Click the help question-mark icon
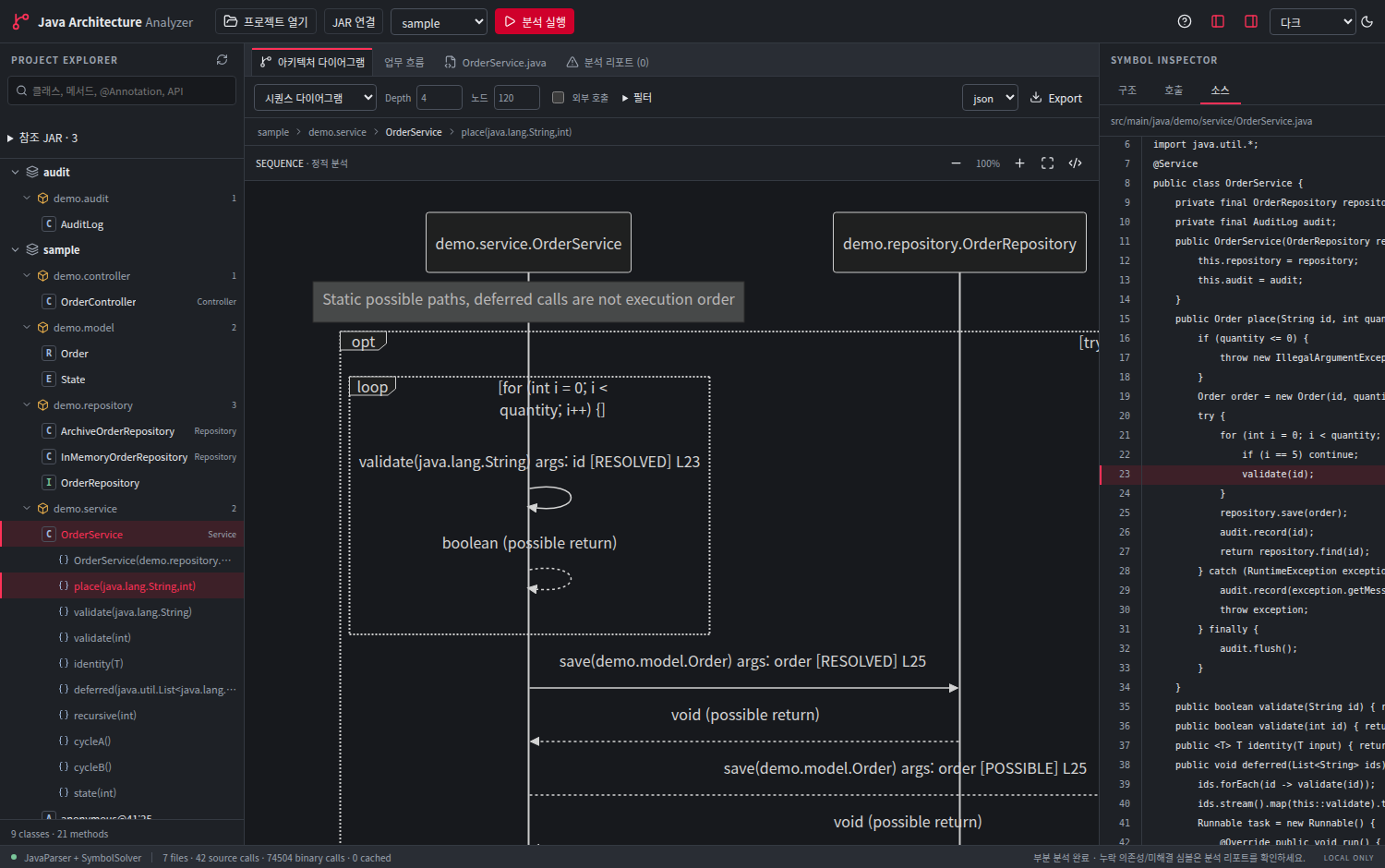 pos(1185,21)
